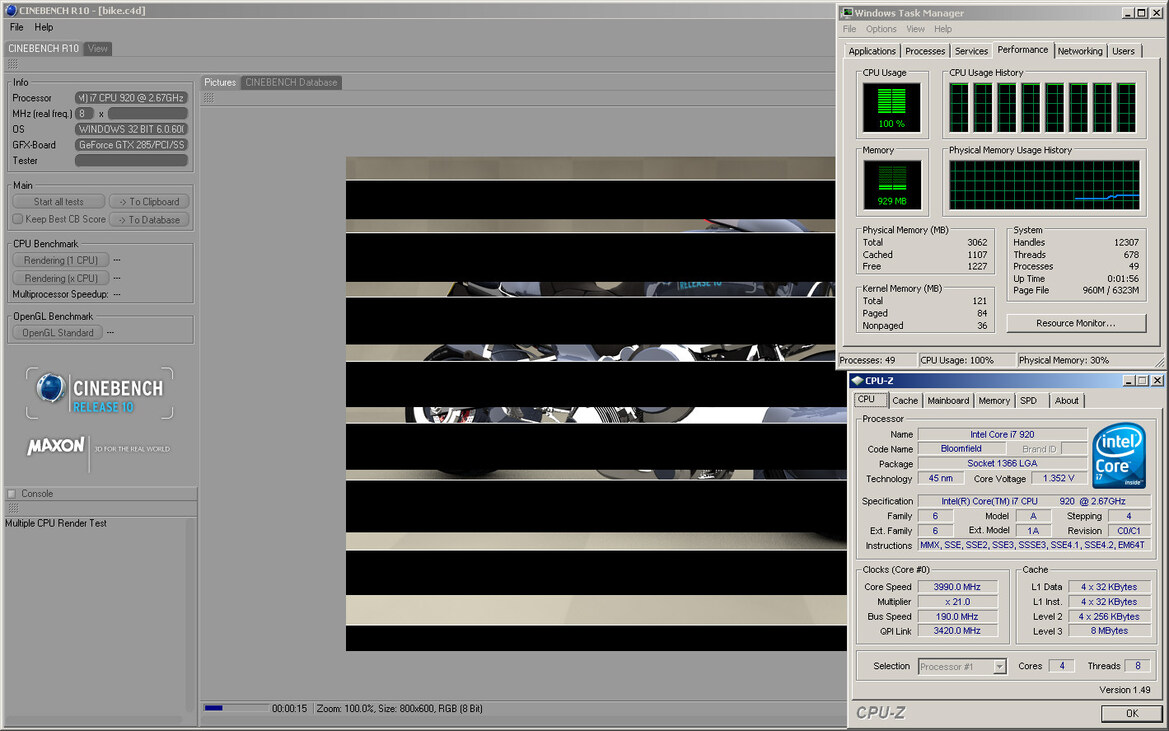Click the Task Manager title bar icon
Viewport: 1169px width, 731px height.
[847, 13]
